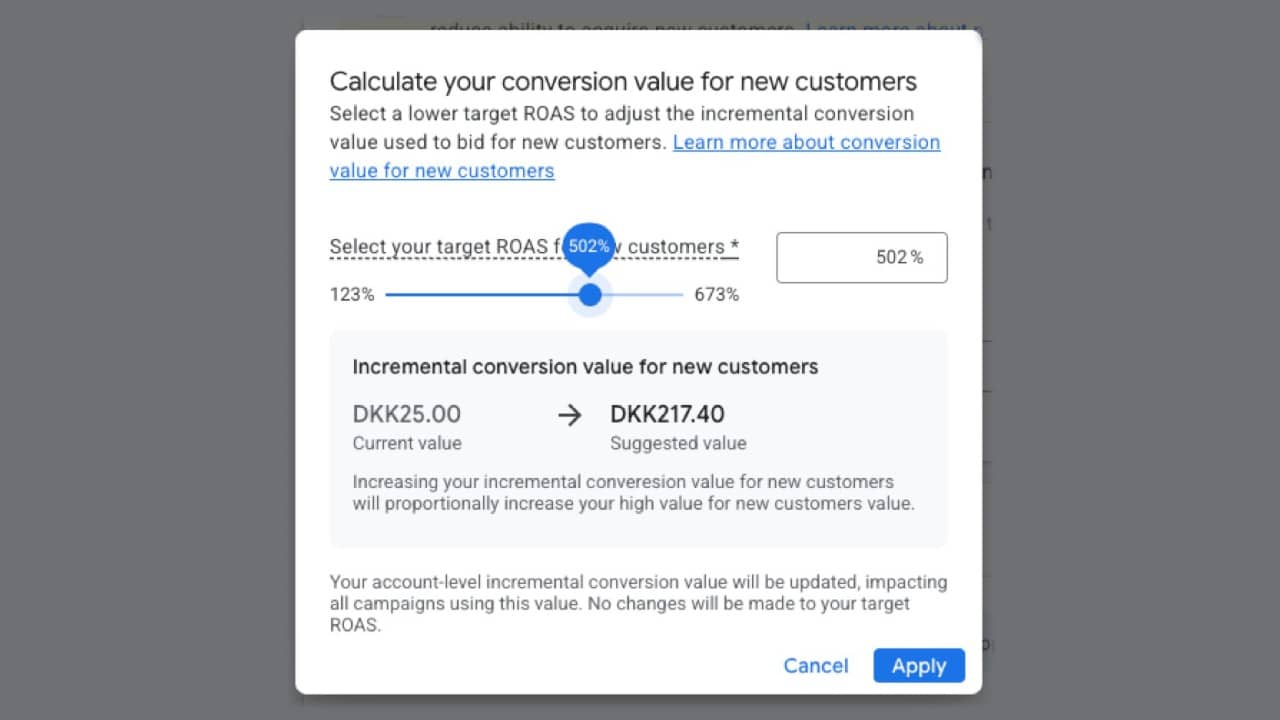Click the 'Suggested value' caption
The height and width of the screenshot is (720, 1280).
[678, 443]
